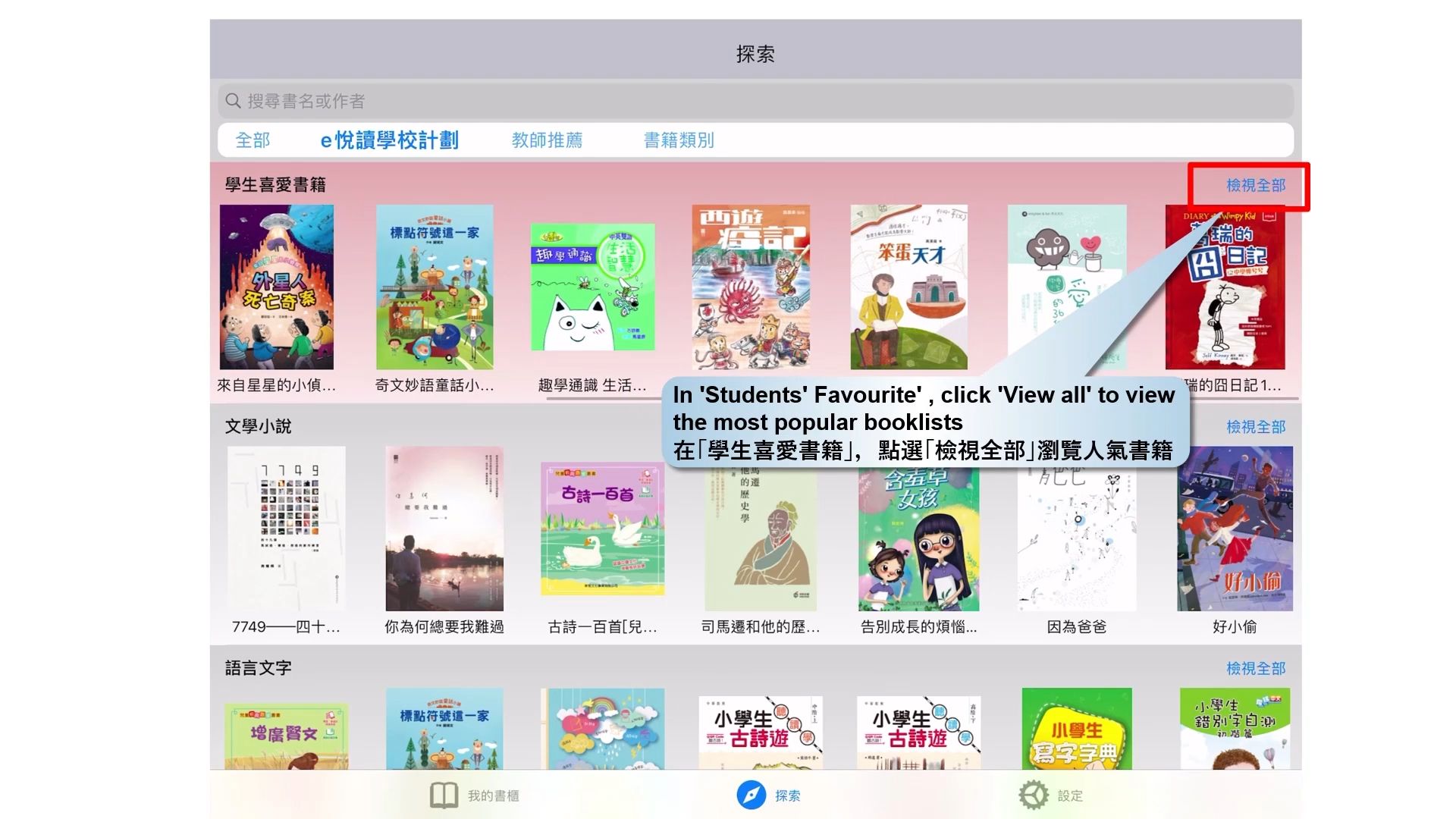Focus the 搜尋書名或作者 search field
The height and width of the screenshot is (819, 1456).
tap(755, 101)
